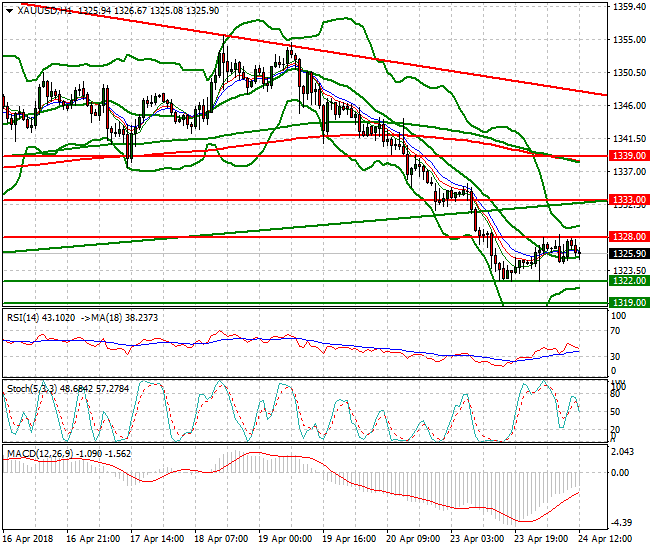Click the current price label 1325.90
The height and width of the screenshot is (550, 650).
tap(629, 254)
